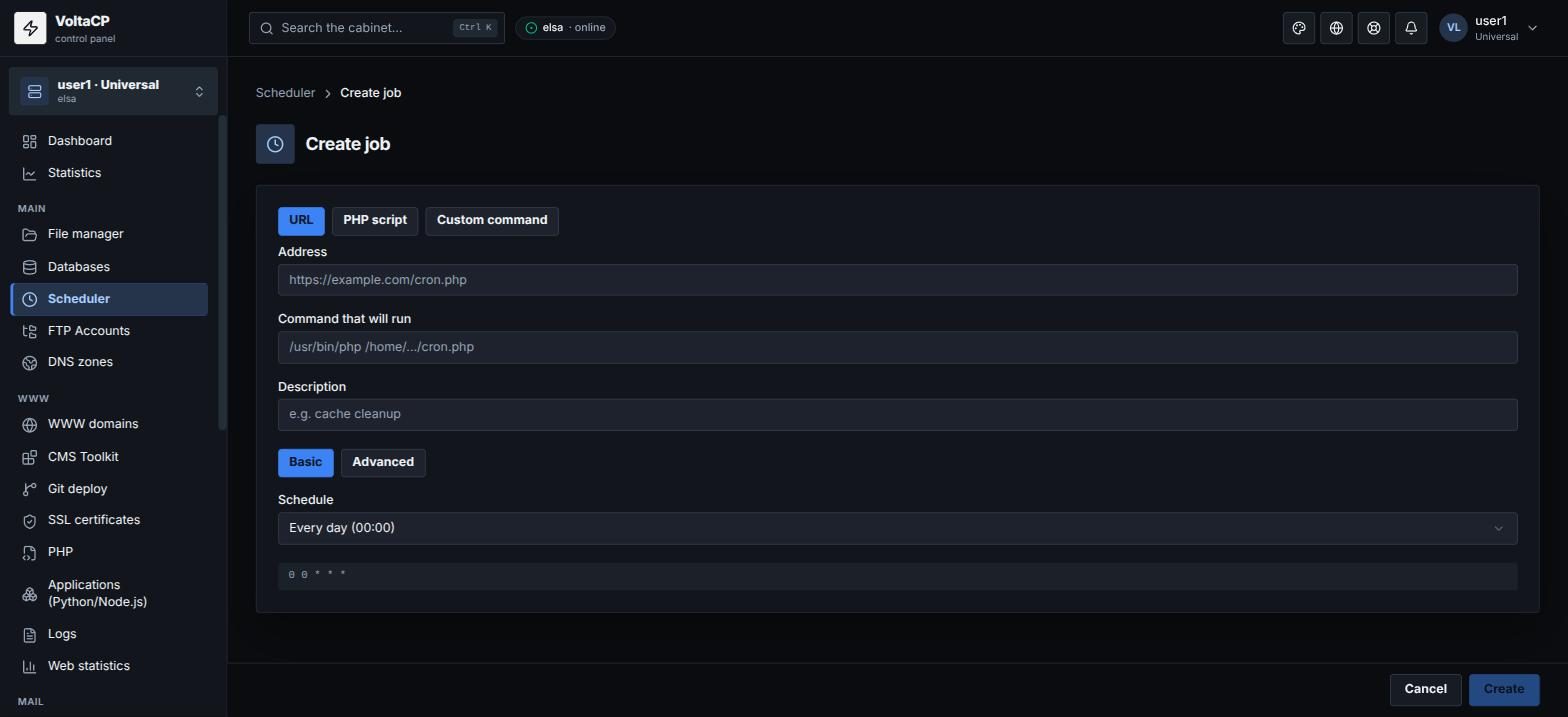Open Dashboard from the sidebar
The image size is (1568, 717).
tap(109, 141)
